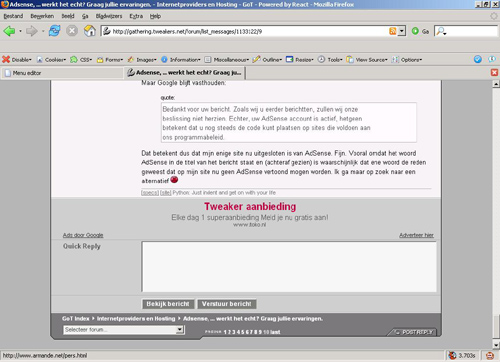Viewport: 500px width, 362px height.
Task: Open the CSS toolbar menu
Action: pyautogui.click(x=81, y=60)
